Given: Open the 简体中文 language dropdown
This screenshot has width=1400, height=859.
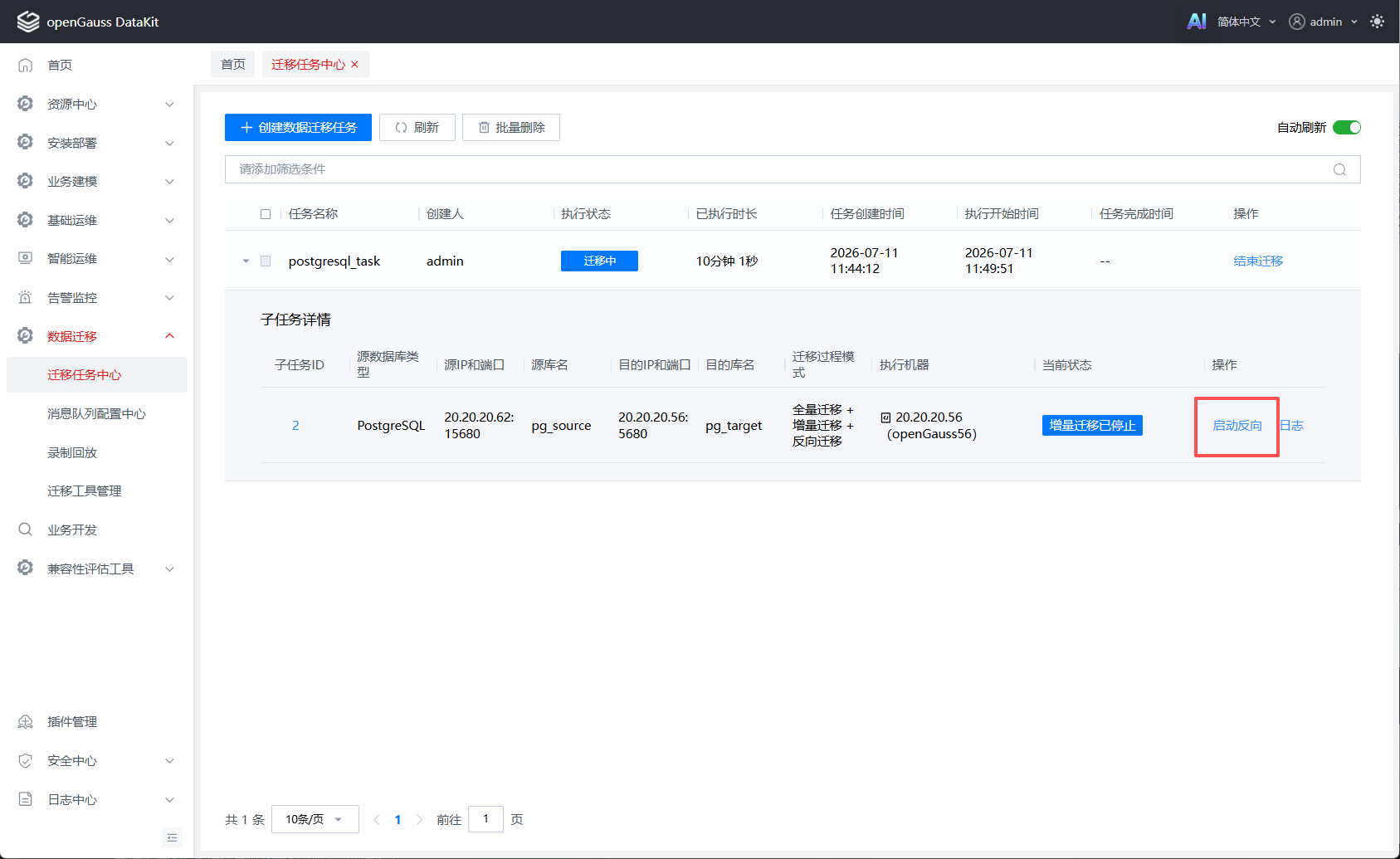Looking at the screenshot, I should point(1246,22).
